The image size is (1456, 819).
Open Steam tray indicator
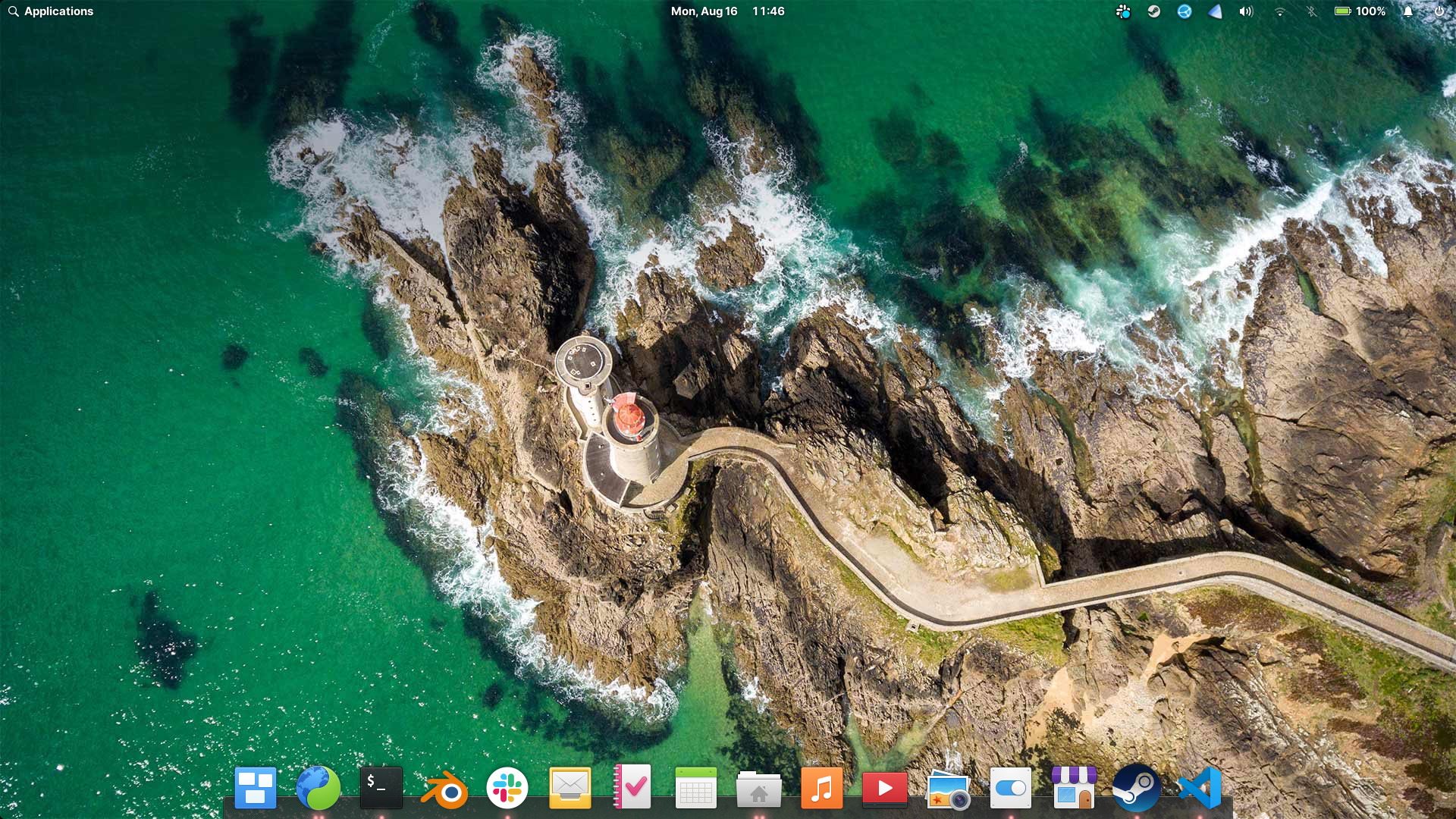point(1153,11)
